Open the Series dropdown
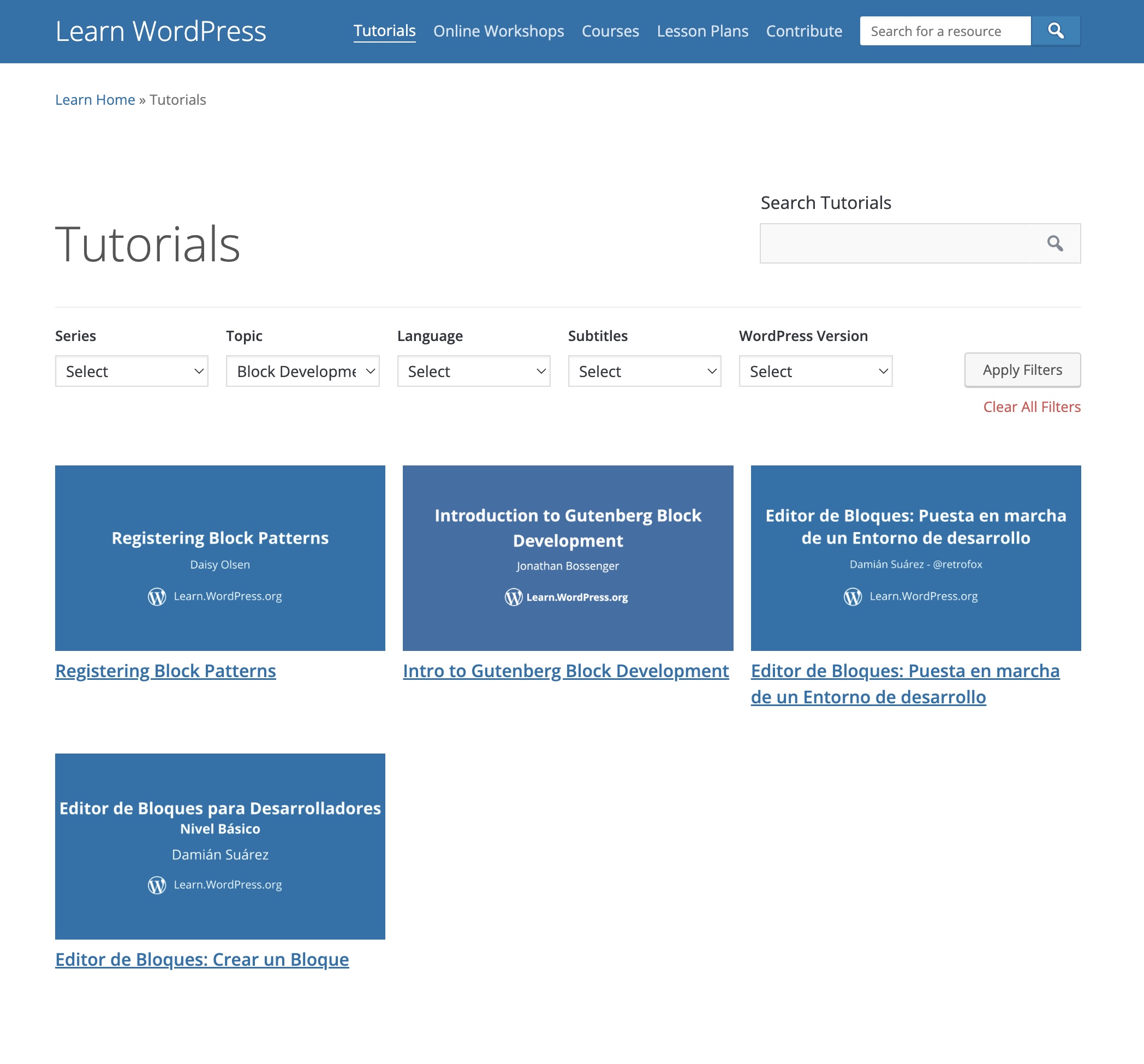 point(131,371)
